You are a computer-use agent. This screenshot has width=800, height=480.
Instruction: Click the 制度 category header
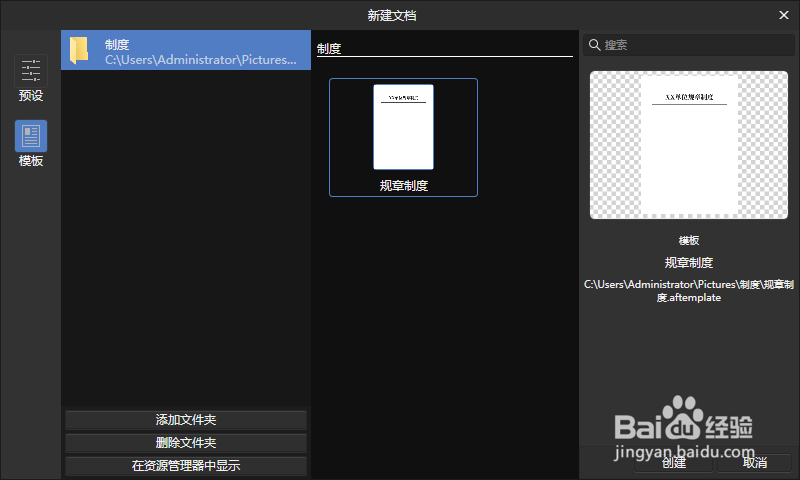329,48
